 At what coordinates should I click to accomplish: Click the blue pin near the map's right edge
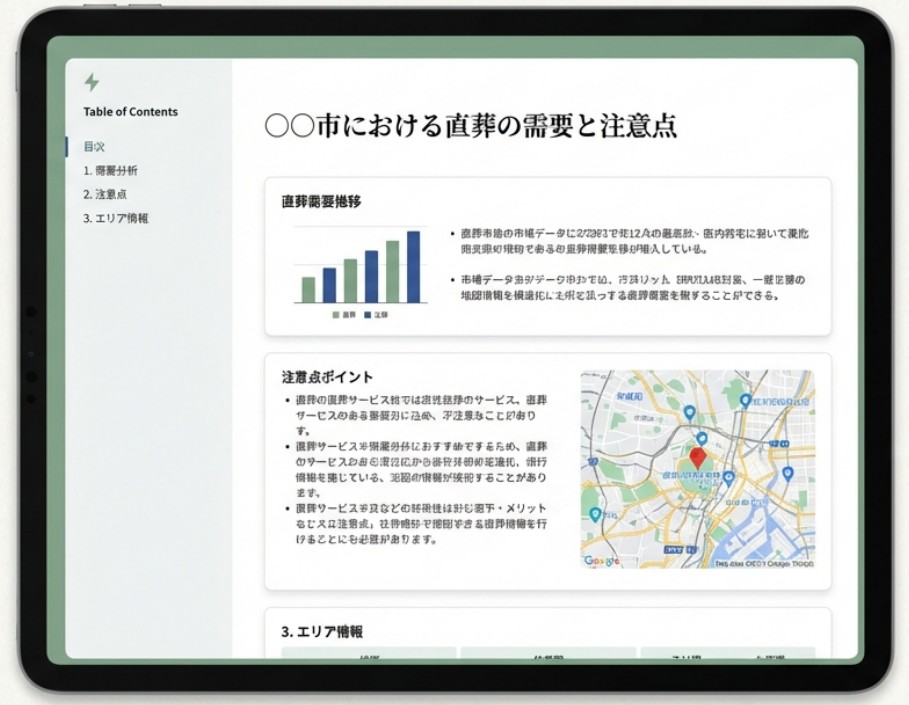(789, 473)
